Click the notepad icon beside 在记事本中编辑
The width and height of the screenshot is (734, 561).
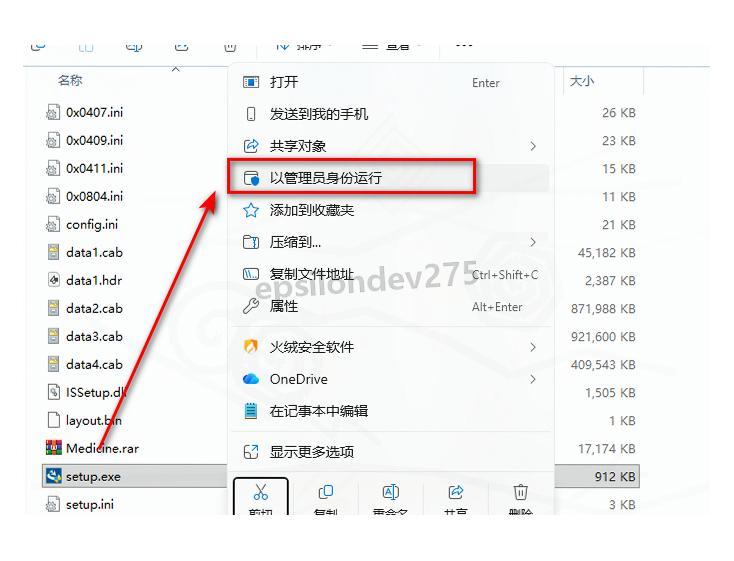coord(251,411)
